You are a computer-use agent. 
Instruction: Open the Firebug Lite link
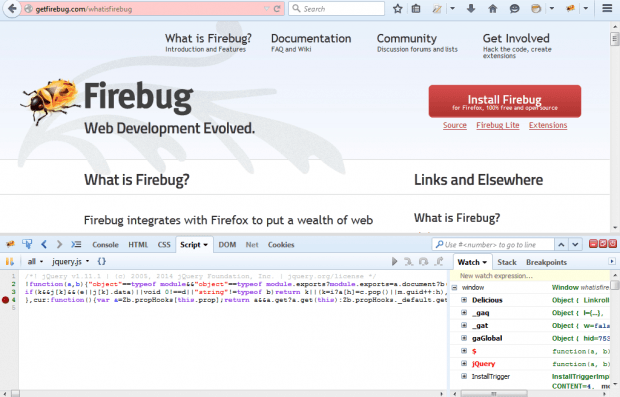[x=497, y=125]
